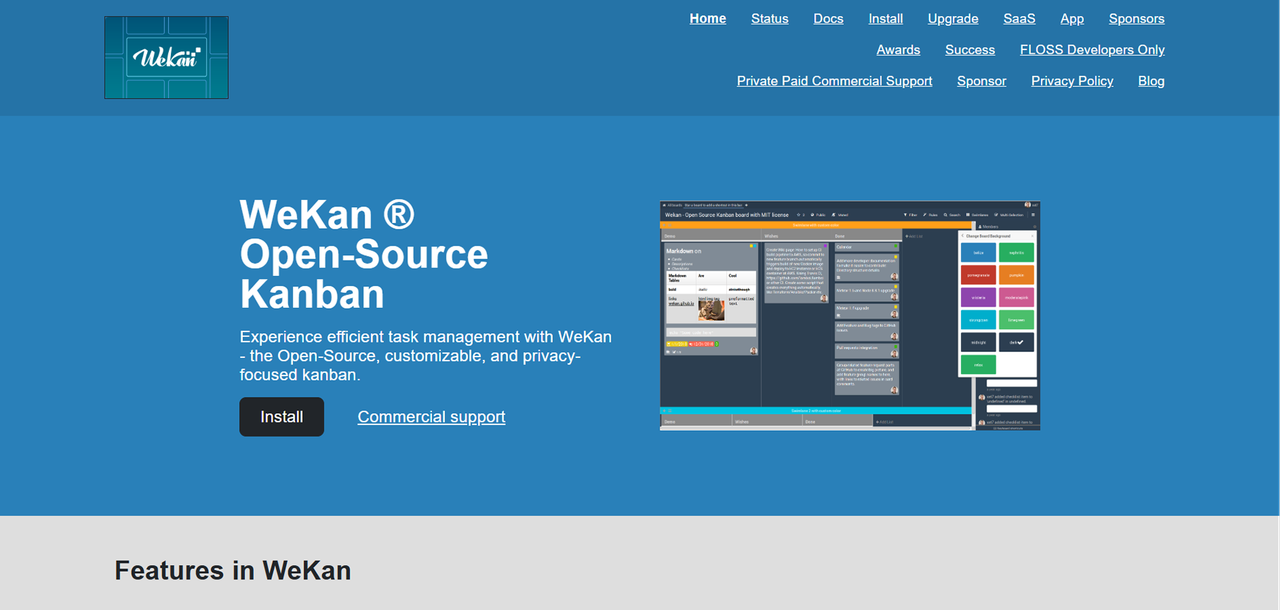Click the WeKan logo image

point(166,57)
